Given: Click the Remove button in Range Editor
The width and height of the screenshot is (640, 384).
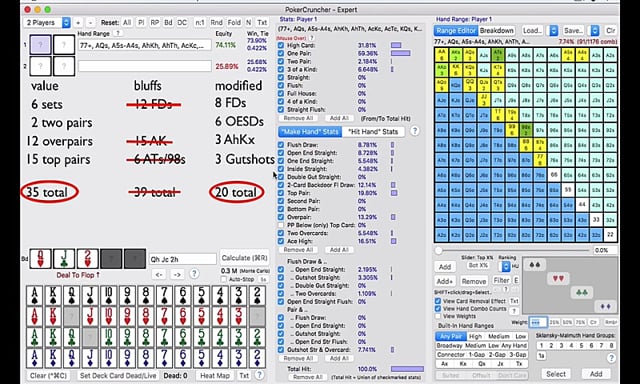Looking at the screenshot, I should coord(473,281).
